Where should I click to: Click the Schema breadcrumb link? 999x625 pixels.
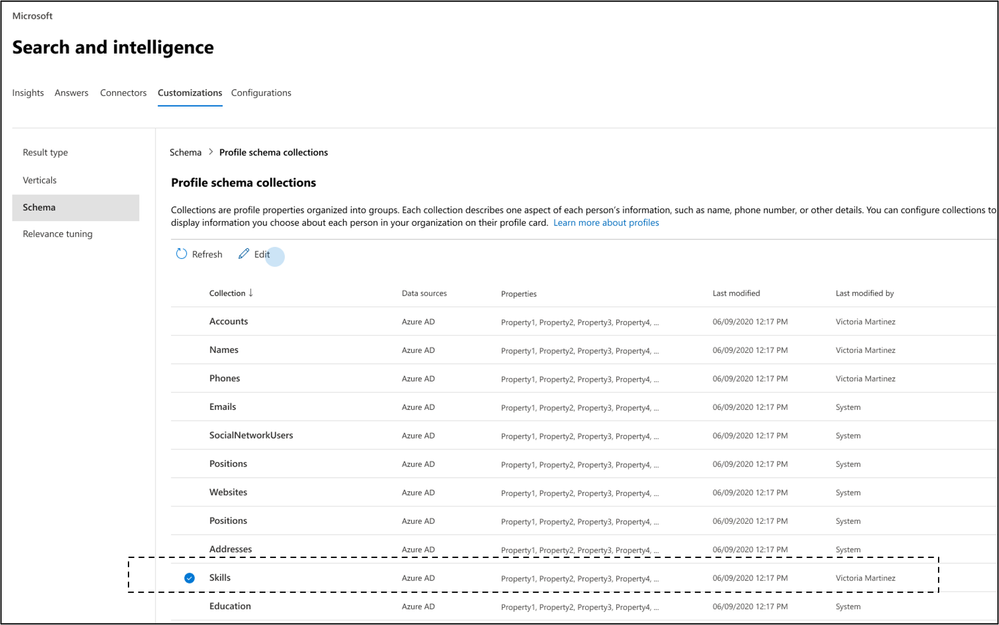185,153
